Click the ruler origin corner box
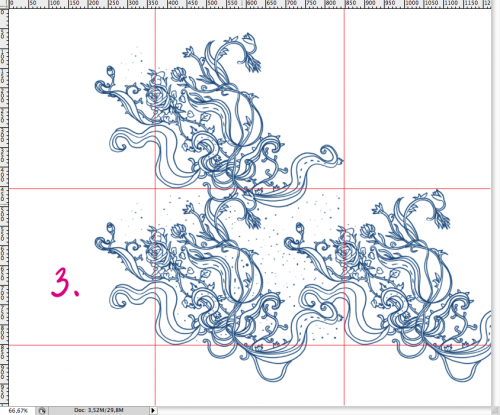This screenshot has height=415, width=500. (4, 4)
